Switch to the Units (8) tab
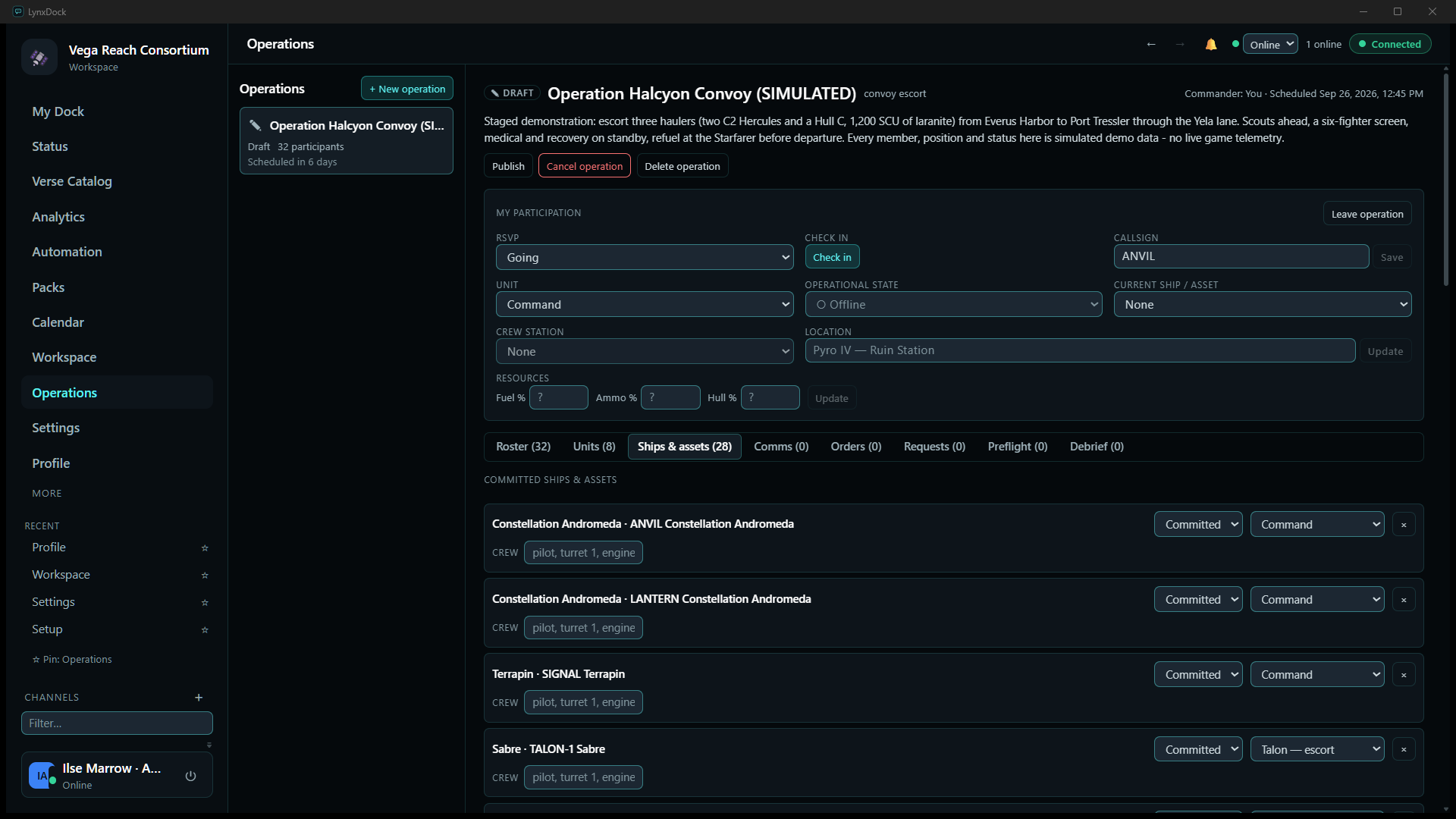This screenshot has width=1456, height=819. [x=594, y=447]
